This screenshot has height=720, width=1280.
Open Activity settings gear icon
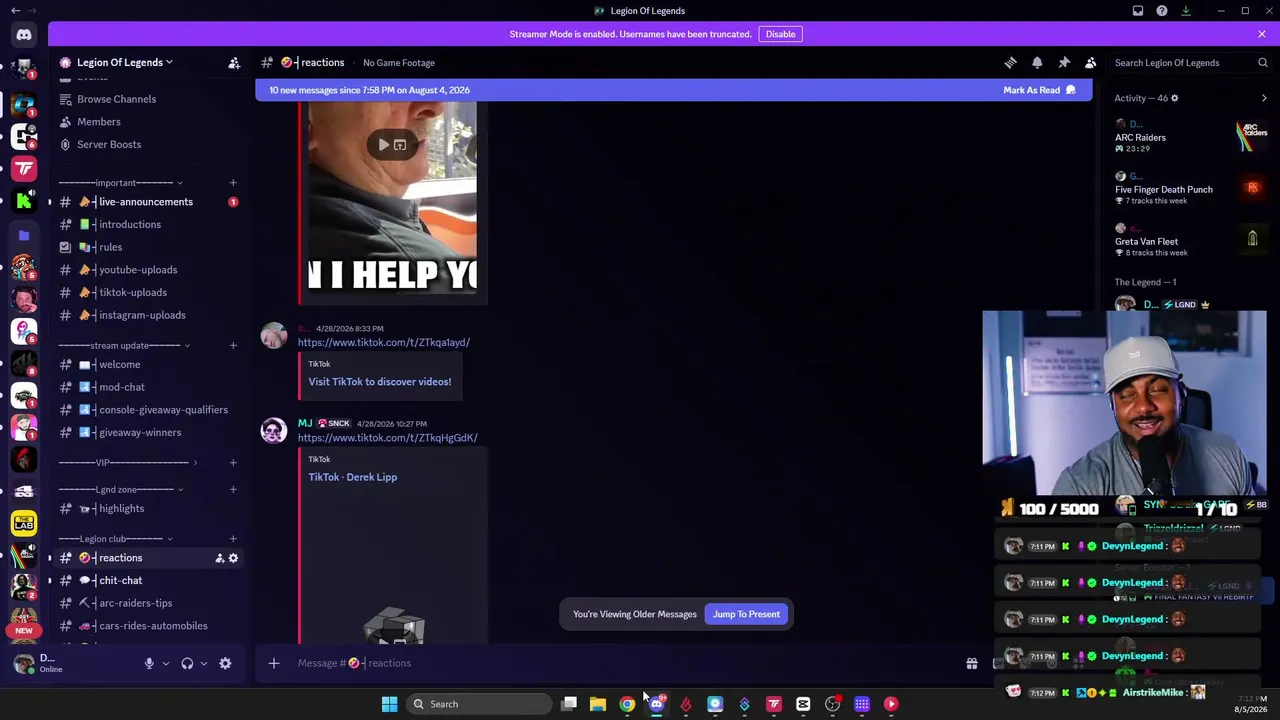click(x=1174, y=98)
